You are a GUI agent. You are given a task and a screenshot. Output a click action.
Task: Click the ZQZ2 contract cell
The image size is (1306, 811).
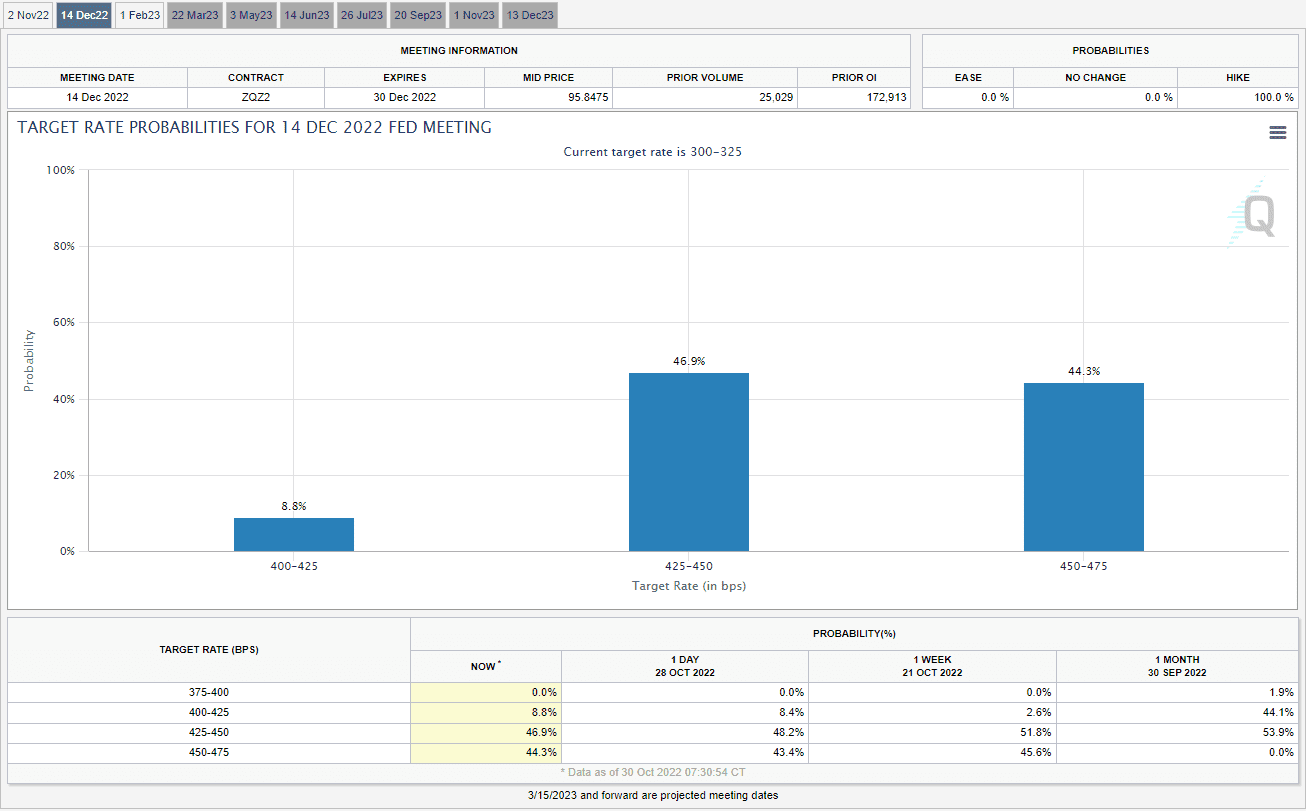255,97
